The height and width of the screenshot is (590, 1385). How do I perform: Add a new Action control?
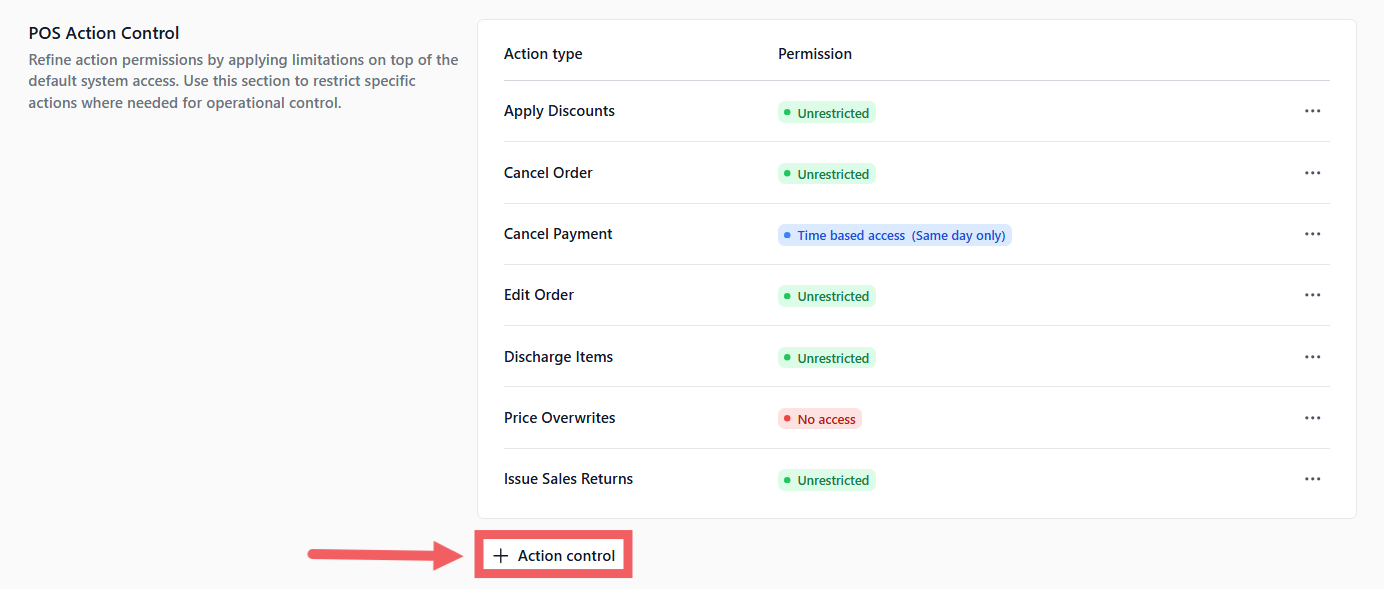click(555, 556)
